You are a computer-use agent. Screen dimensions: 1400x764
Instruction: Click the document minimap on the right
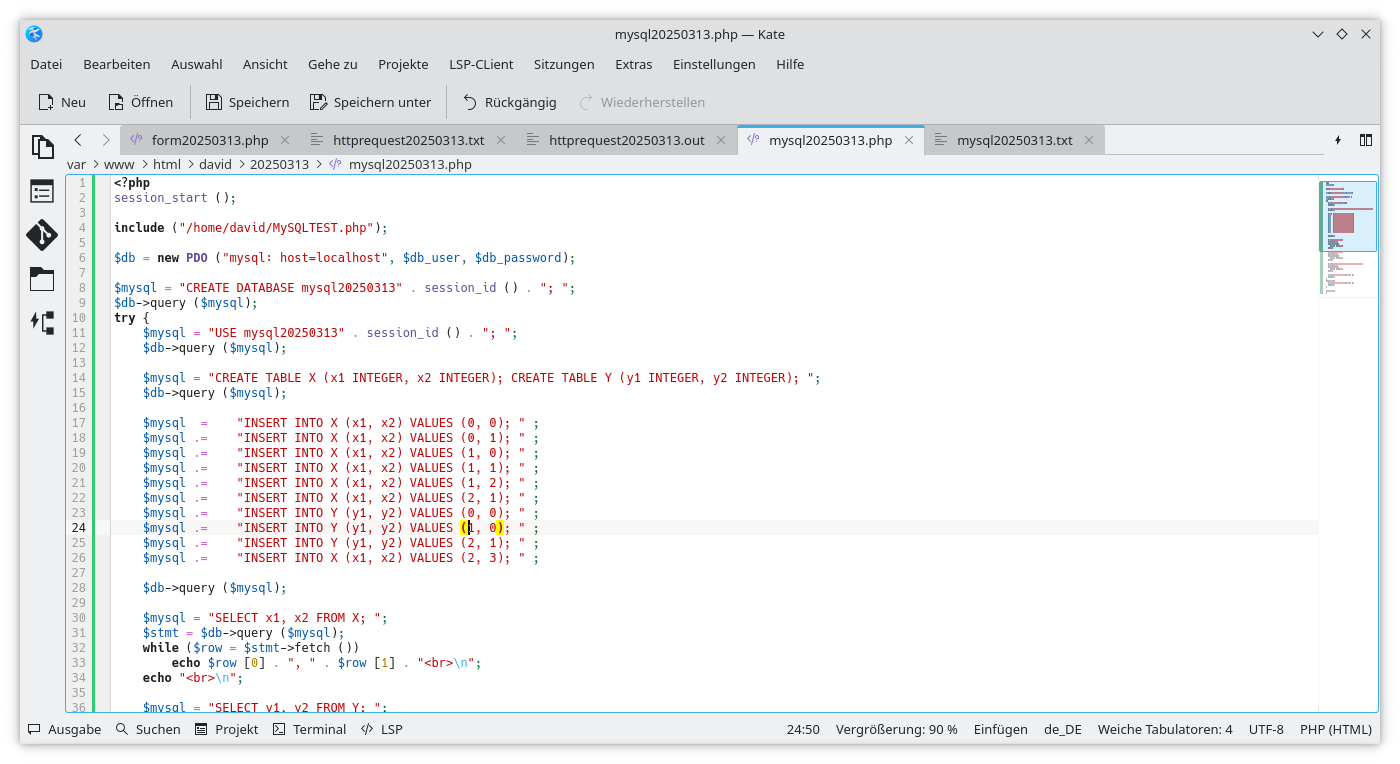[x=1348, y=230]
